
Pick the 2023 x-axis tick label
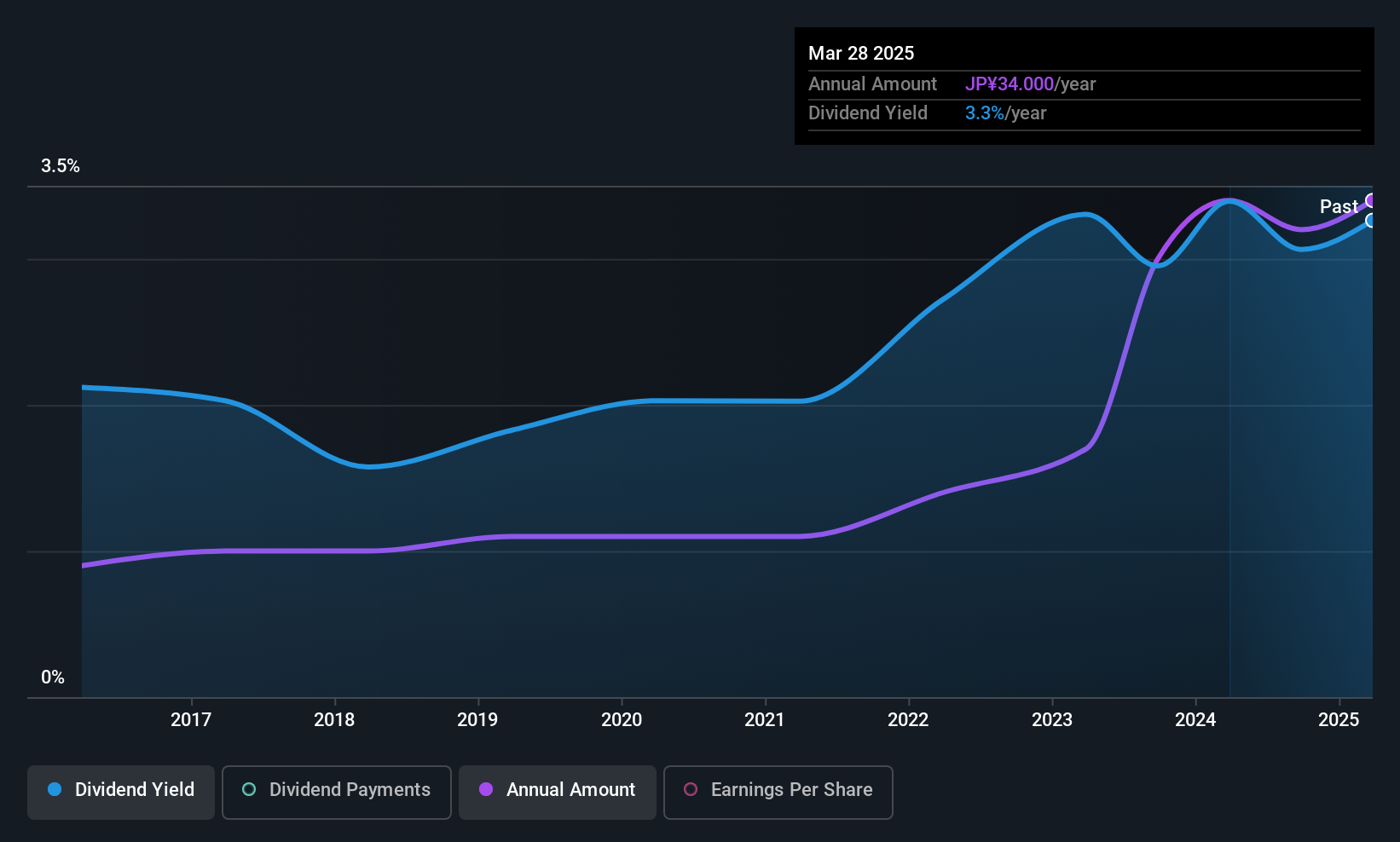(x=1052, y=720)
